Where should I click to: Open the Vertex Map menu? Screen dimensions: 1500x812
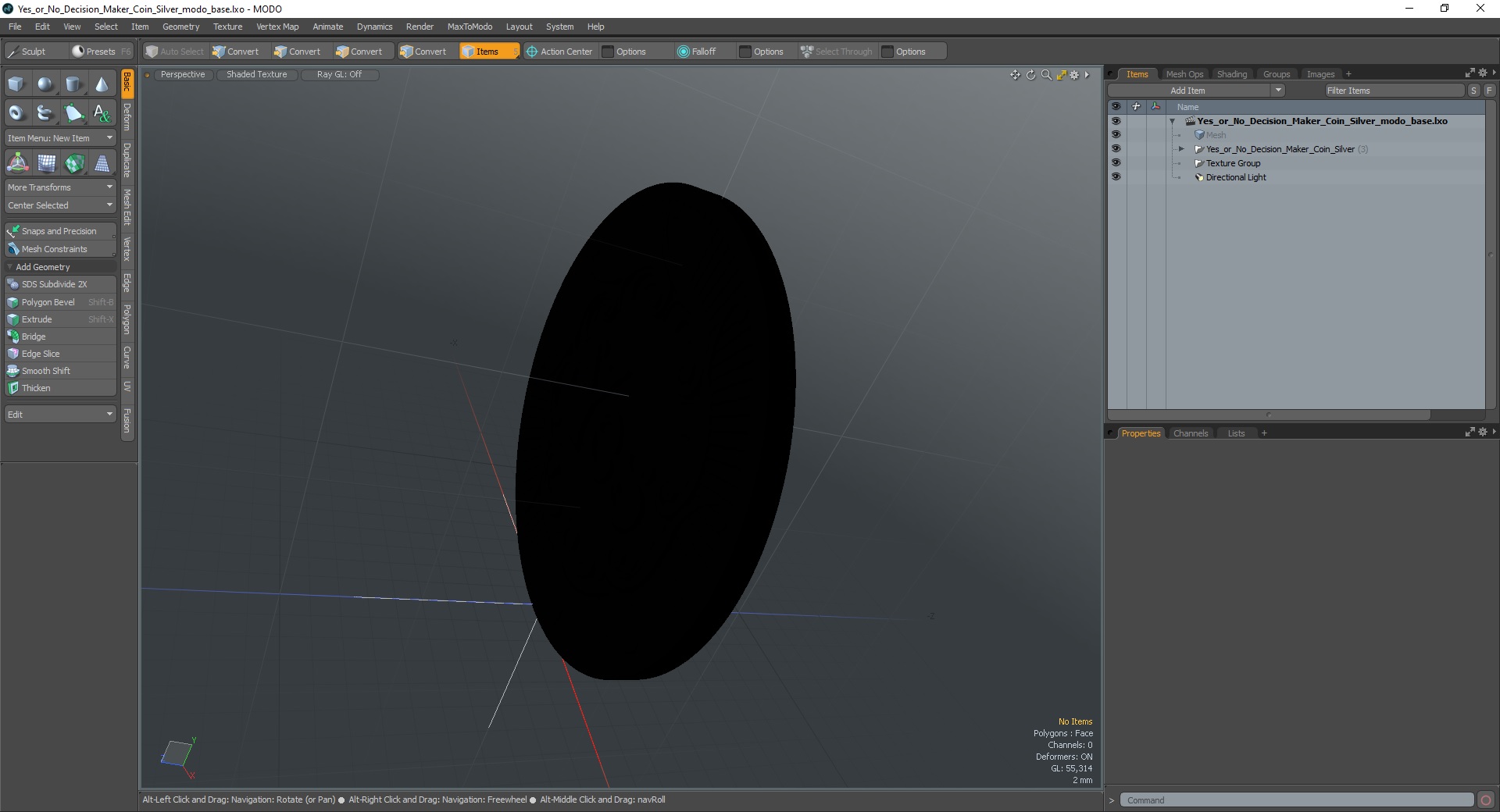(277, 27)
